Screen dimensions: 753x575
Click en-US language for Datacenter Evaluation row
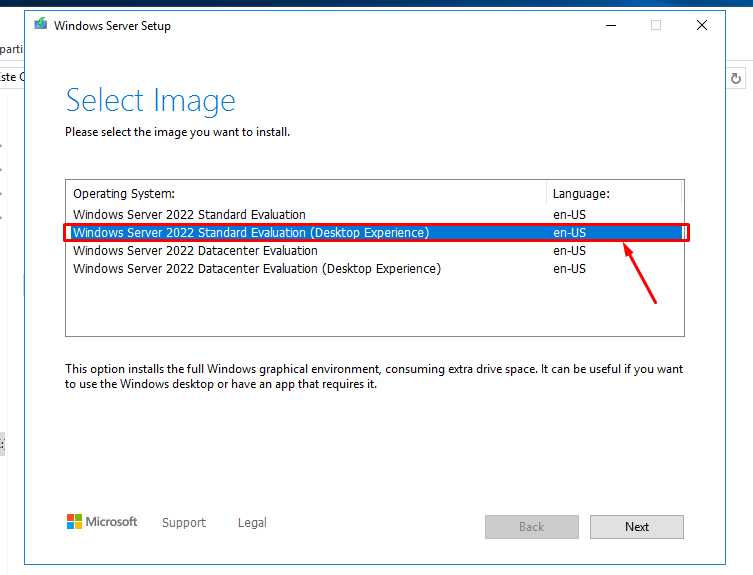point(570,251)
